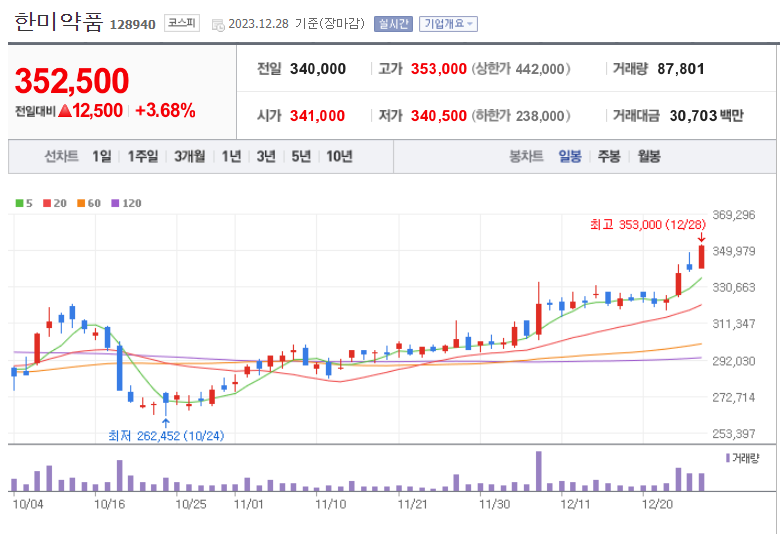
Task: Click the trading volume value 87,801
Action: coord(681,69)
